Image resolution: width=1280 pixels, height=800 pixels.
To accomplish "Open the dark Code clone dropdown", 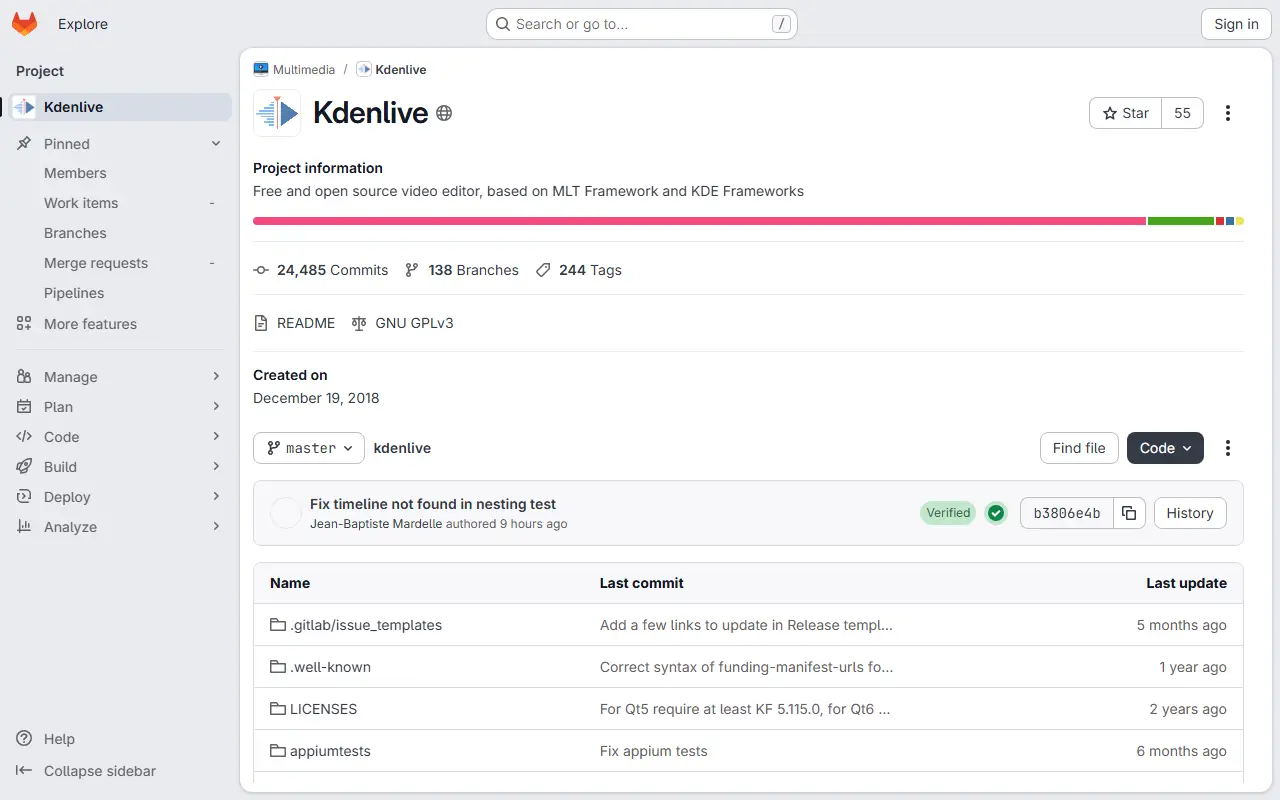I will pyautogui.click(x=1165, y=448).
